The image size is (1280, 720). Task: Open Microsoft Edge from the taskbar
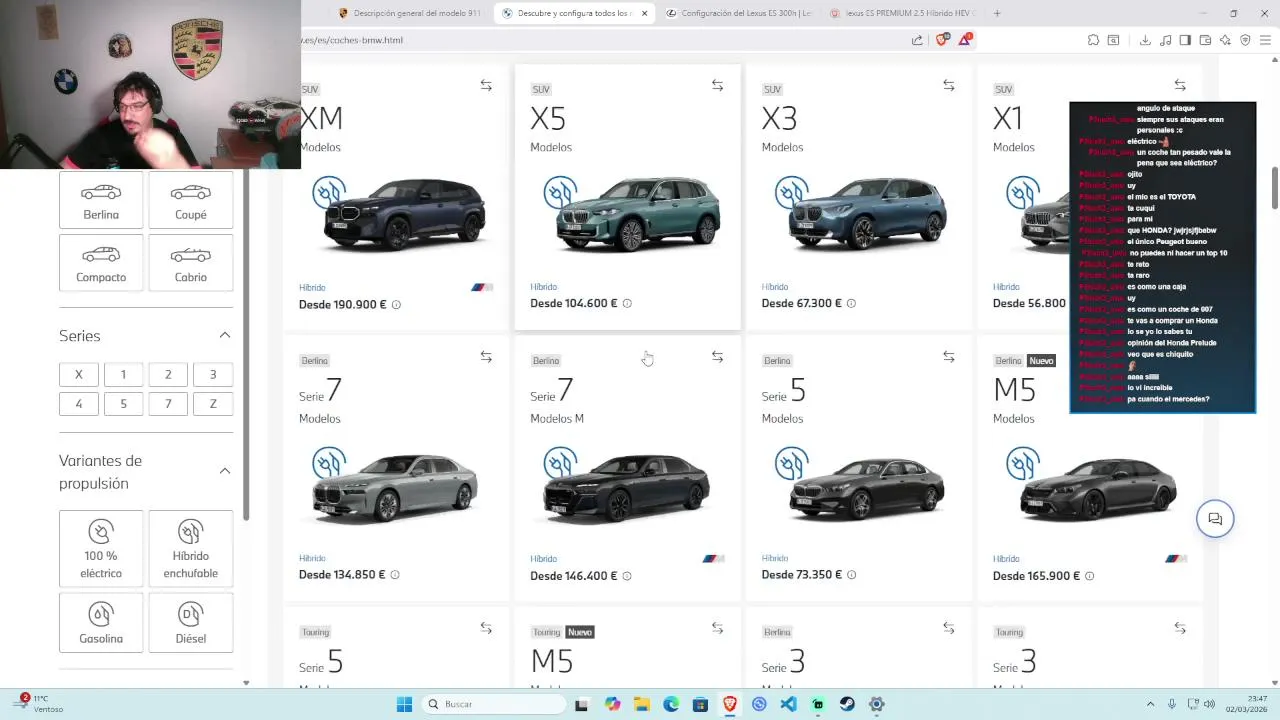click(671, 704)
